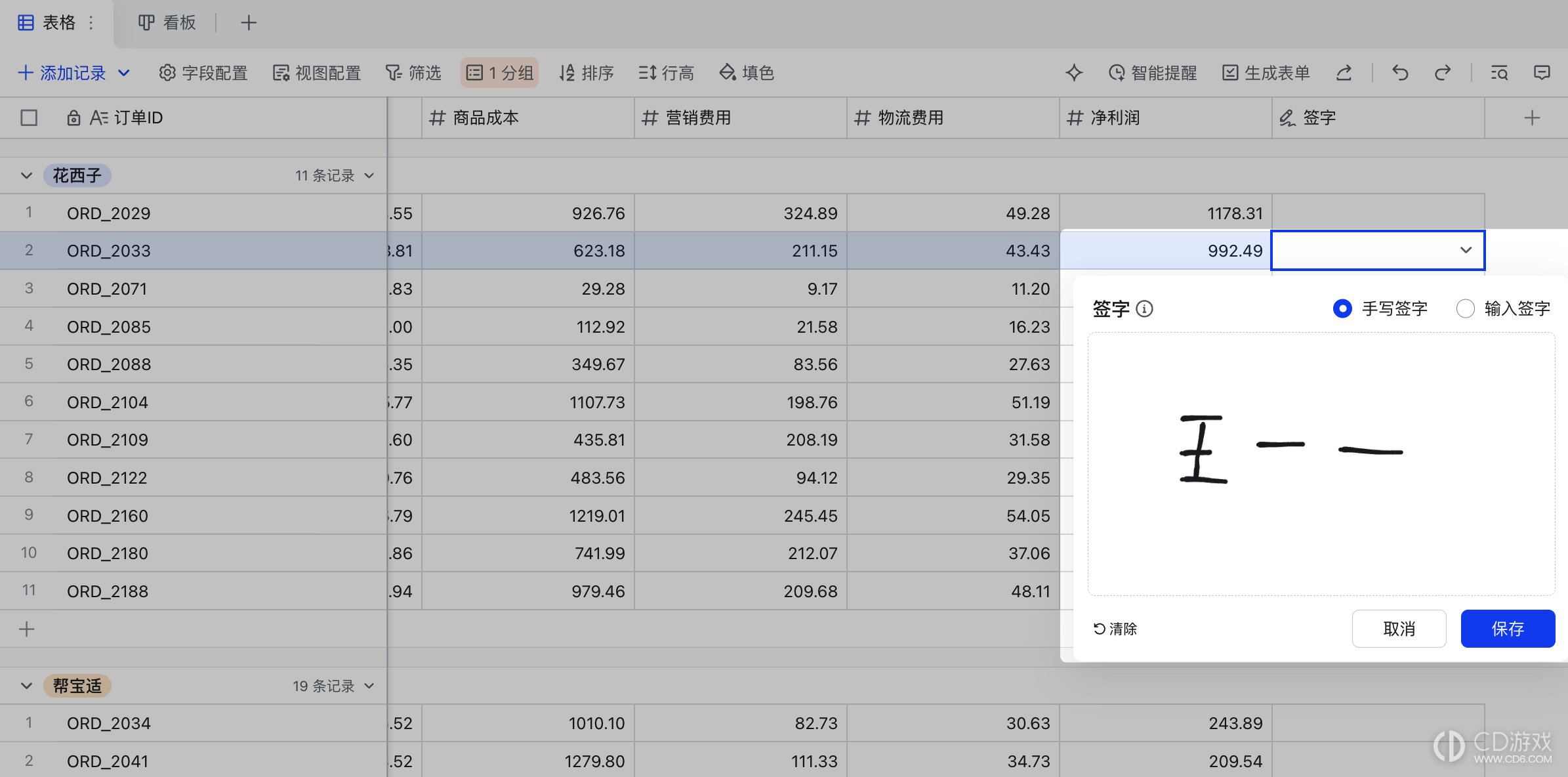This screenshot has width=1568, height=777.
Task: Click the 帮宝适 group tag
Action: tap(77, 686)
